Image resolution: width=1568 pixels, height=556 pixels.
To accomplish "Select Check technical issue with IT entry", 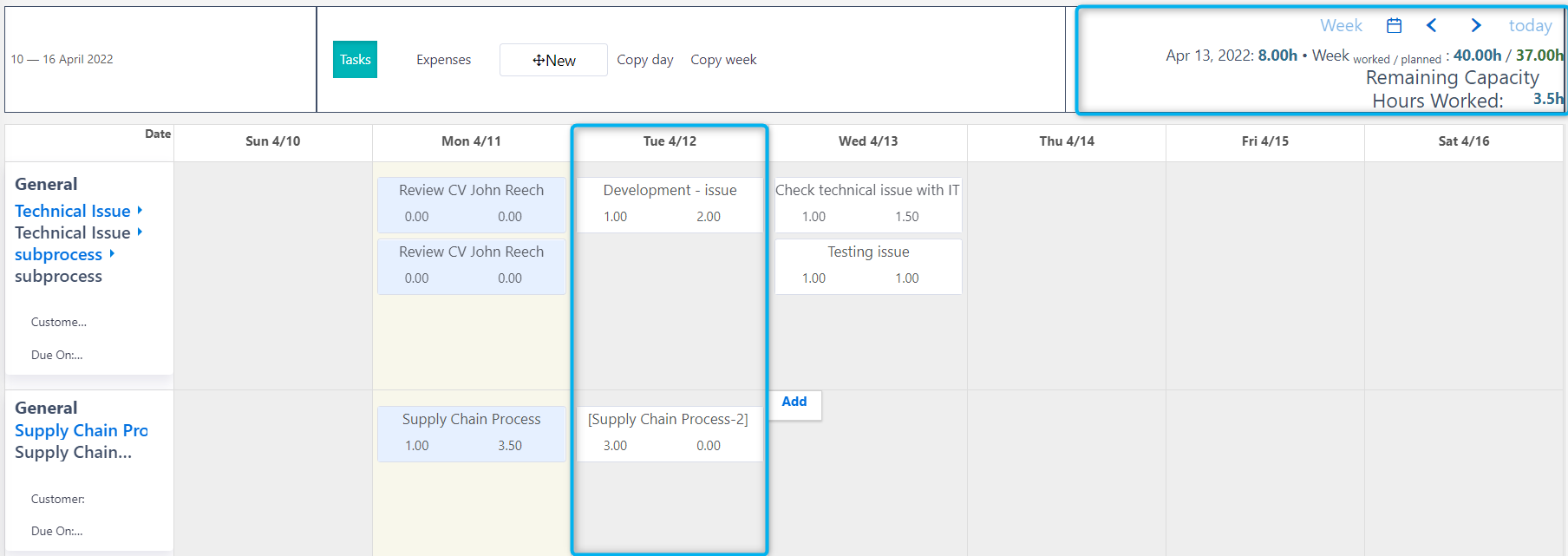I will pyautogui.click(x=867, y=191).
